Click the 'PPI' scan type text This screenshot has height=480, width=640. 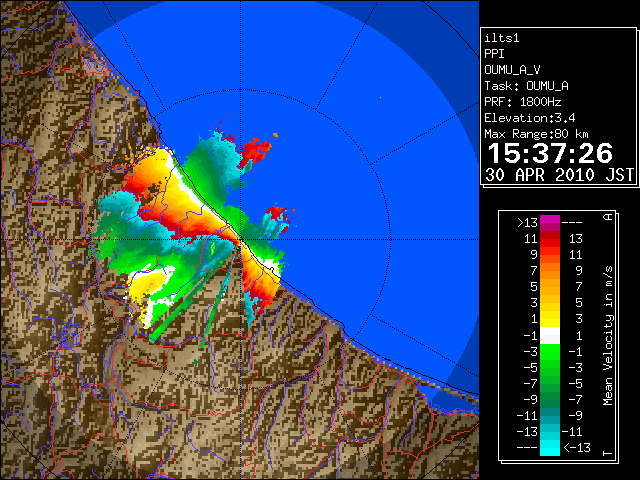click(494, 54)
